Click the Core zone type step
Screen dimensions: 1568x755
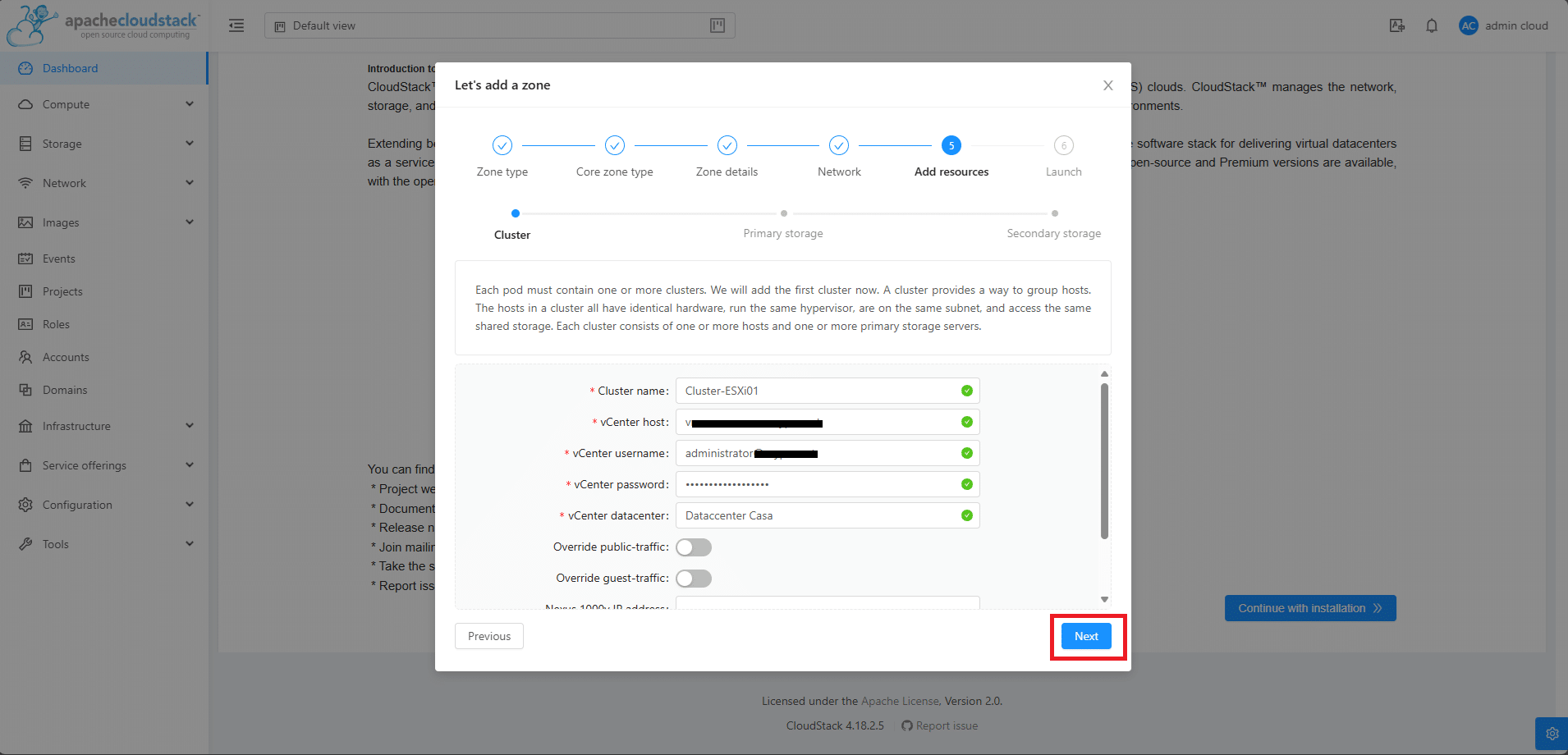click(615, 157)
